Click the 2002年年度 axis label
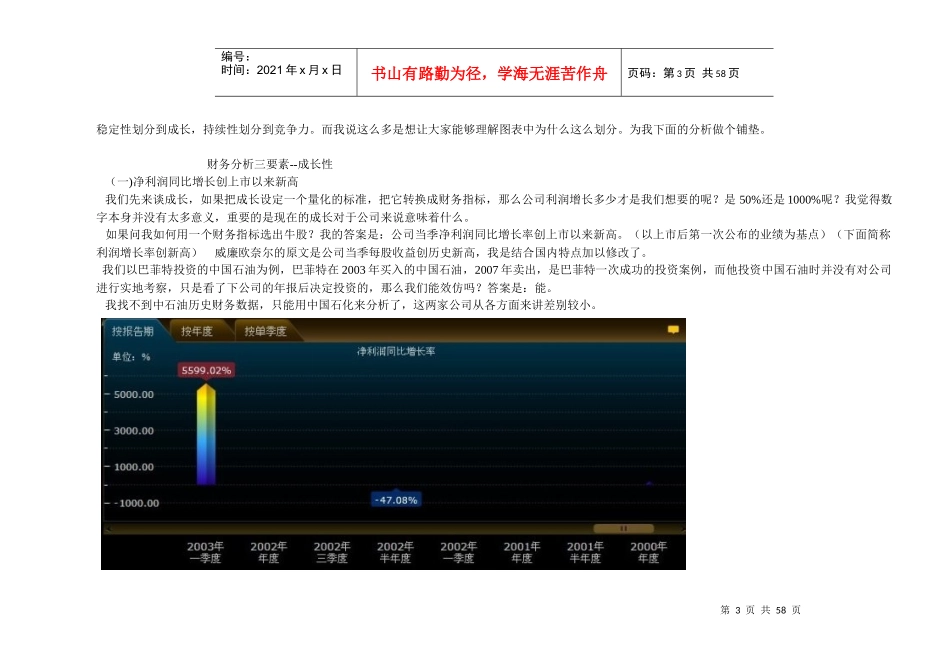This screenshot has height=672, width=950. tap(268, 552)
